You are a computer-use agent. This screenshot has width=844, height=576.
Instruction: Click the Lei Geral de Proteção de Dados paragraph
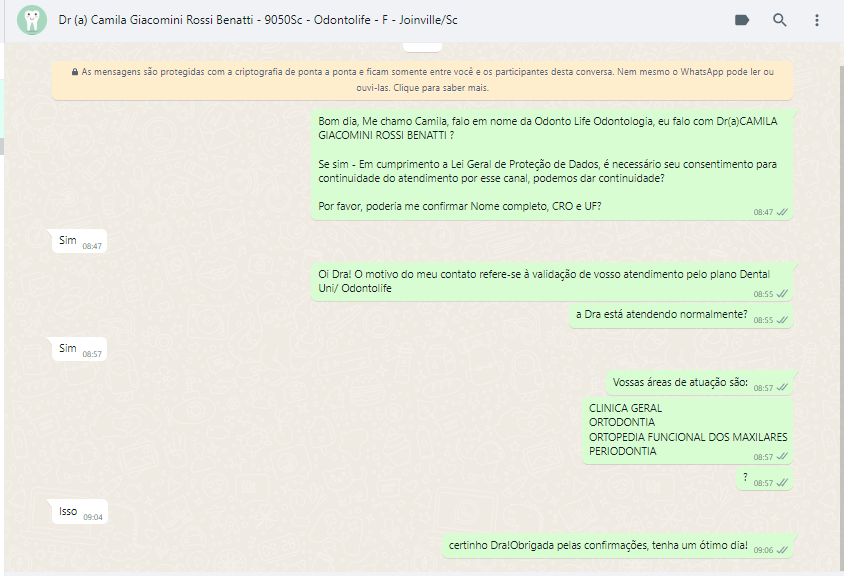[547, 171]
